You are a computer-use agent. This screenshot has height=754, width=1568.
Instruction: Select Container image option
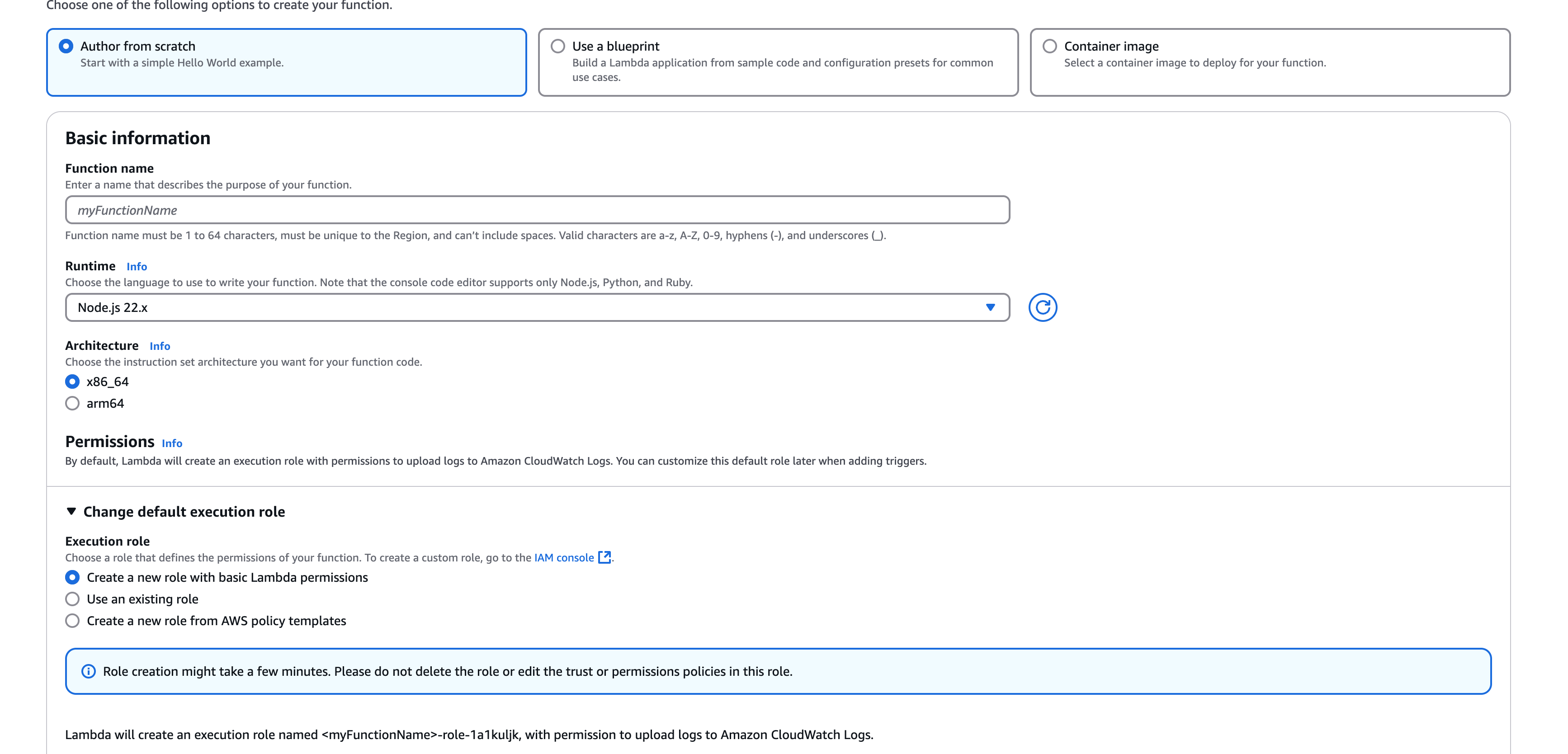pos(1049,46)
